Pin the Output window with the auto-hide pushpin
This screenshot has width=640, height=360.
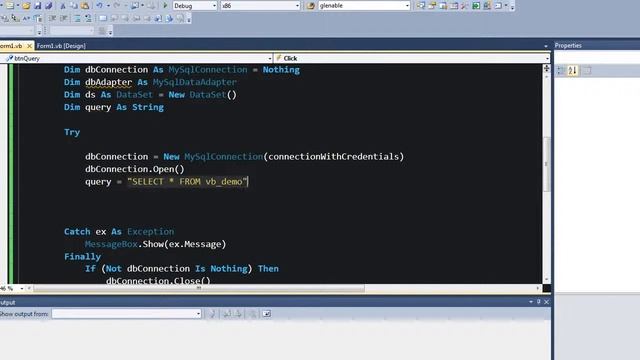(539, 302)
